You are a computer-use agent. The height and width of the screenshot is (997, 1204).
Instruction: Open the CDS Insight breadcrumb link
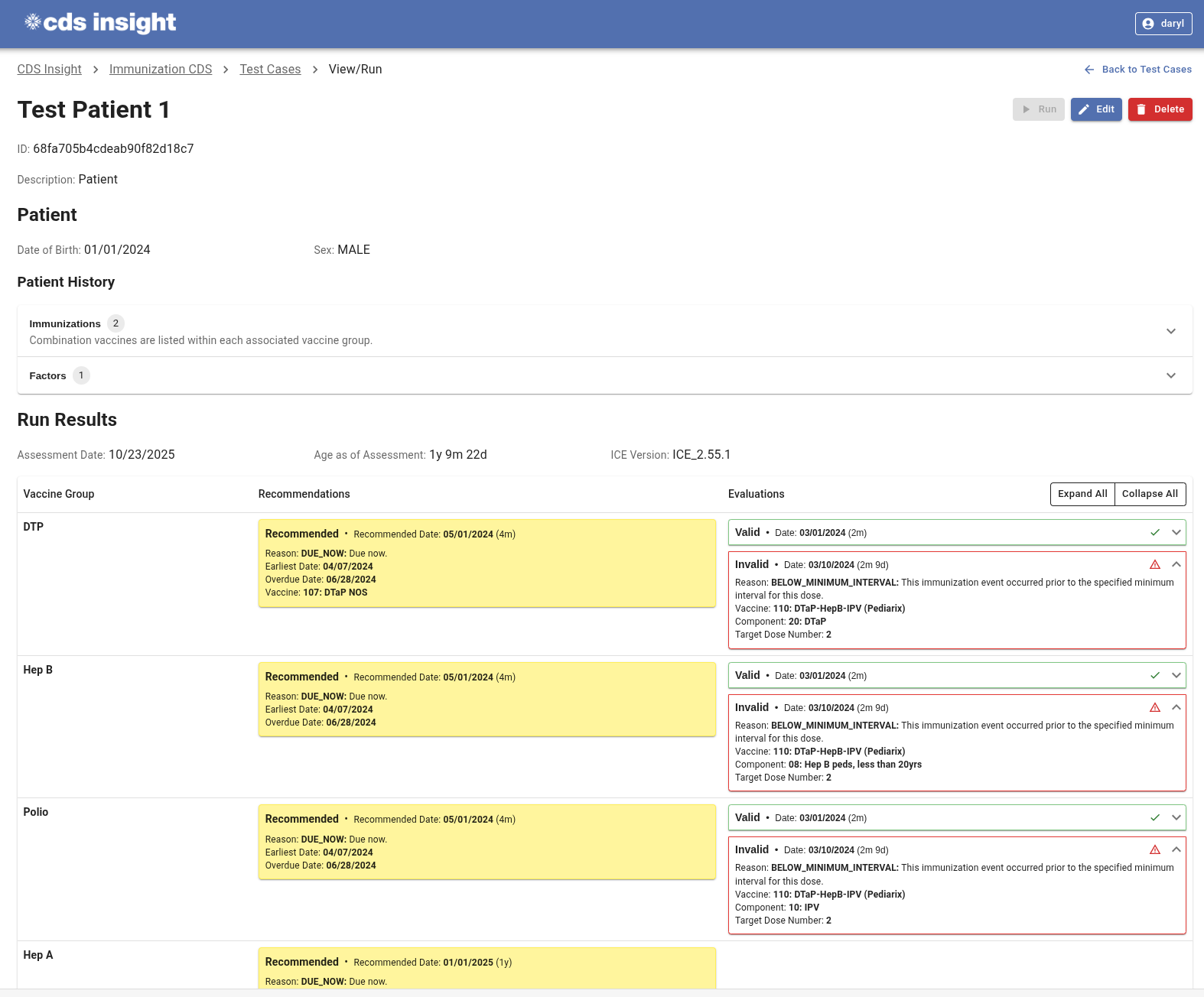click(x=50, y=70)
